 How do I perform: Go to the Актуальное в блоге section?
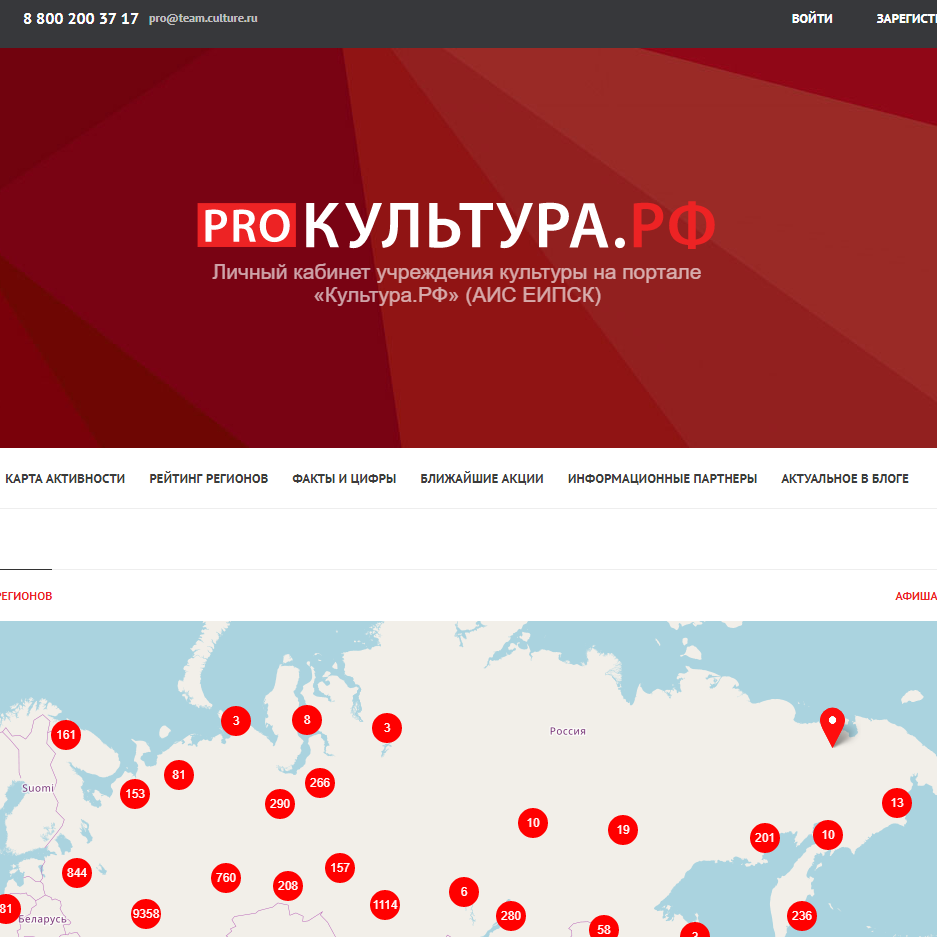[x=844, y=479]
